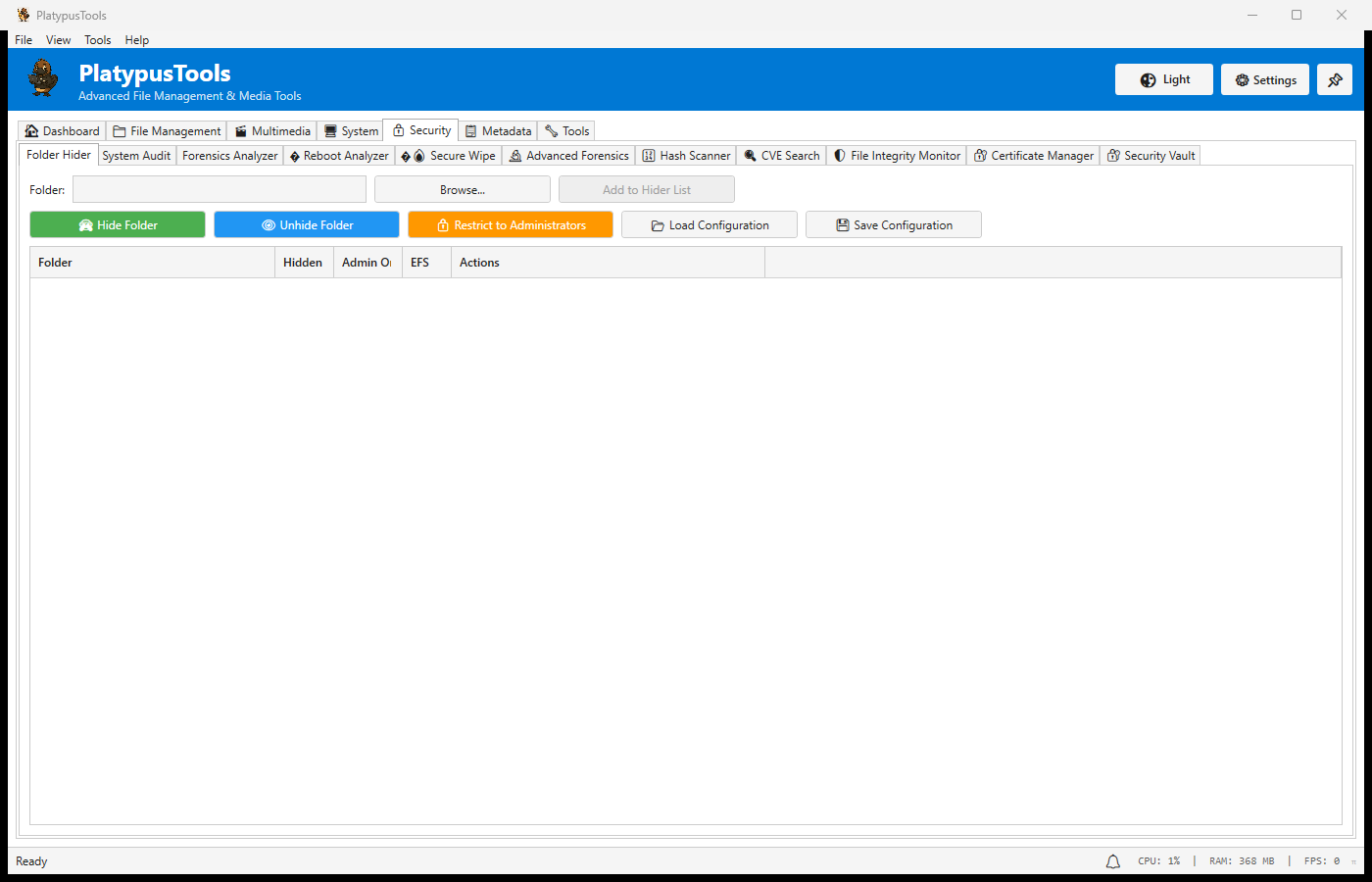Open the Advanced Forensics tab

(x=568, y=156)
